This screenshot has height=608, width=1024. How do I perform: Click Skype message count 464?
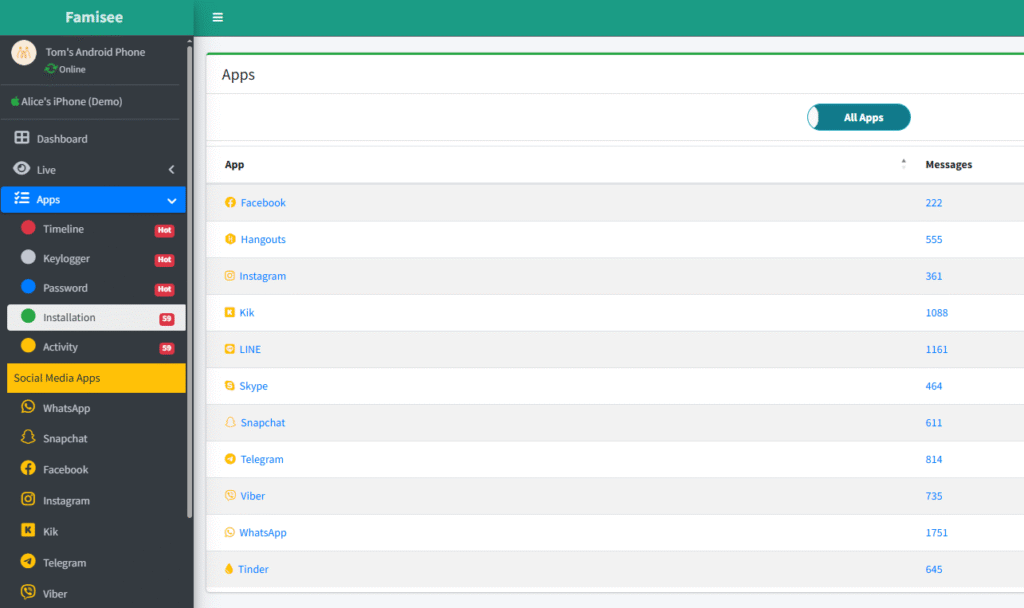tap(934, 385)
